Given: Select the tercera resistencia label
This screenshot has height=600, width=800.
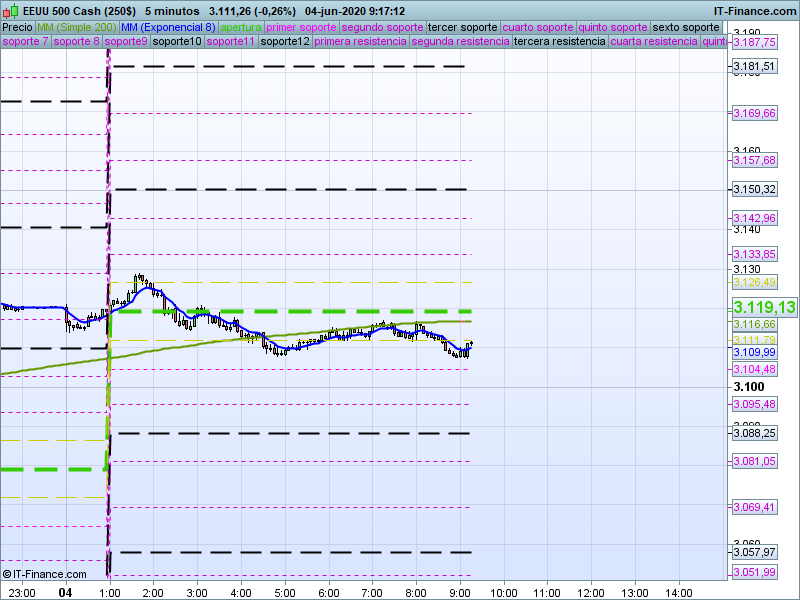Looking at the screenshot, I should pyautogui.click(x=559, y=42).
